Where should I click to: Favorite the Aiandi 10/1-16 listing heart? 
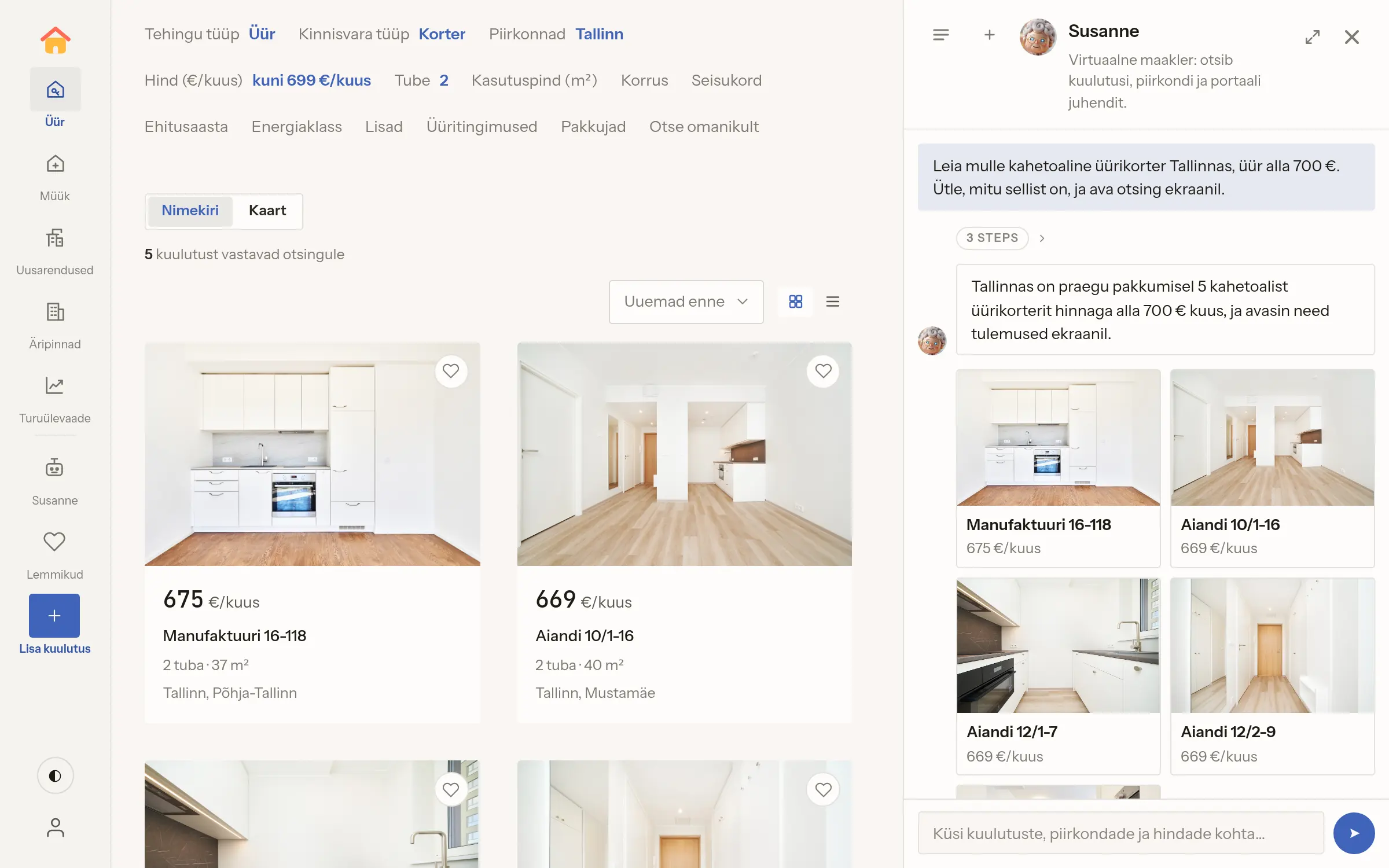click(x=823, y=371)
